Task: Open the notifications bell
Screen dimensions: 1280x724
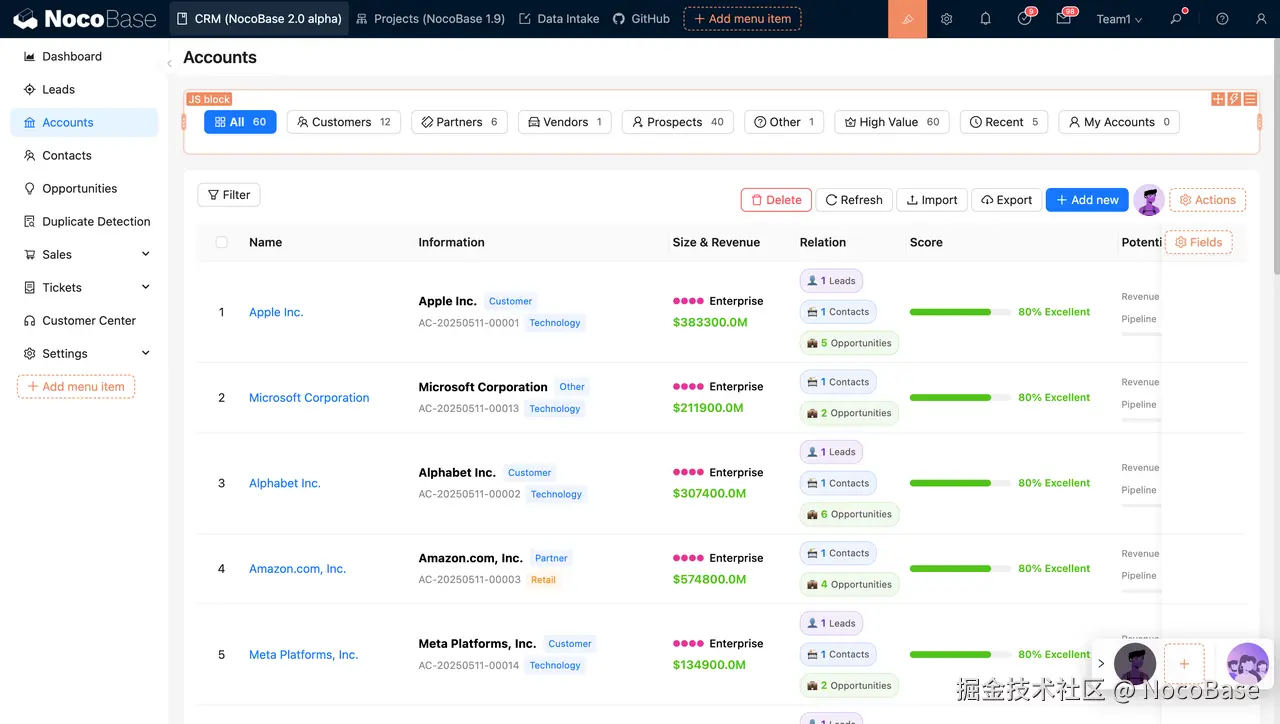Action: pyautogui.click(x=985, y=19)
